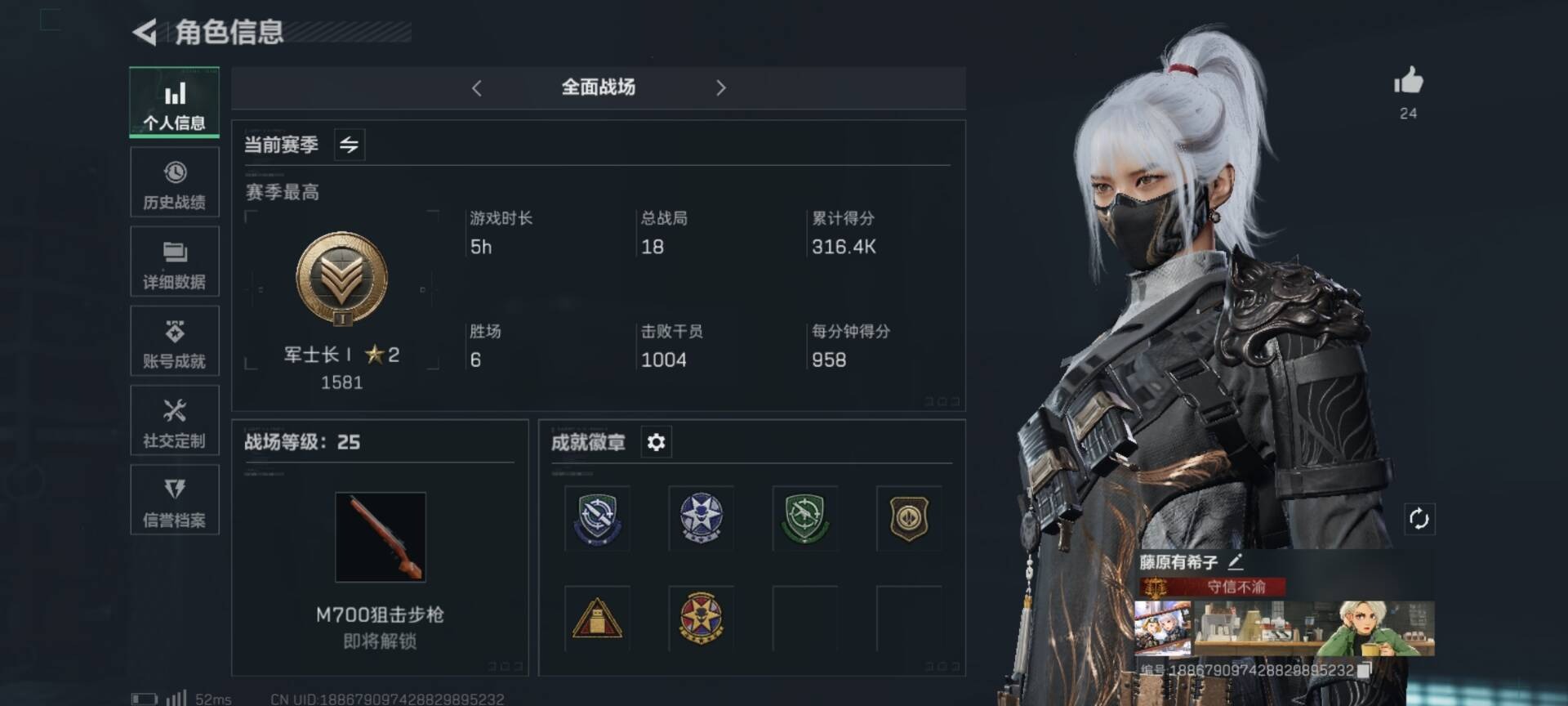
Task: Select the M700狙击步枪 weapon thumbnail
Action: 381,537
